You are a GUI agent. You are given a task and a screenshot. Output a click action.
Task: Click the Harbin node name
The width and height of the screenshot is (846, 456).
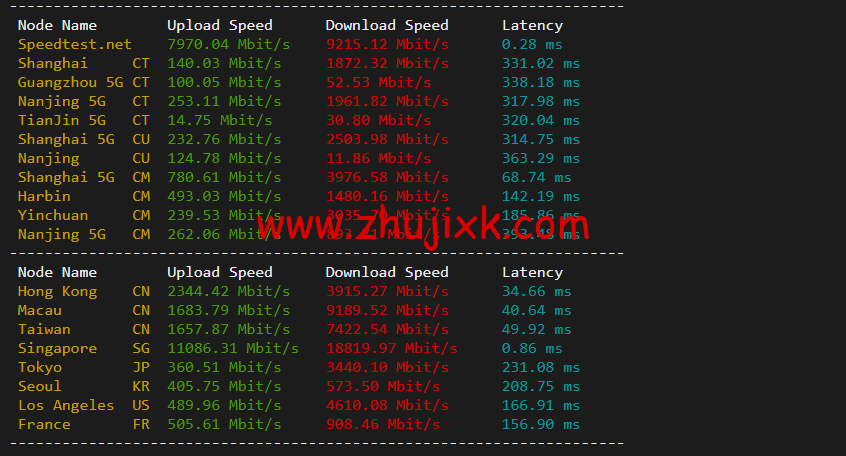click(44, 196)
